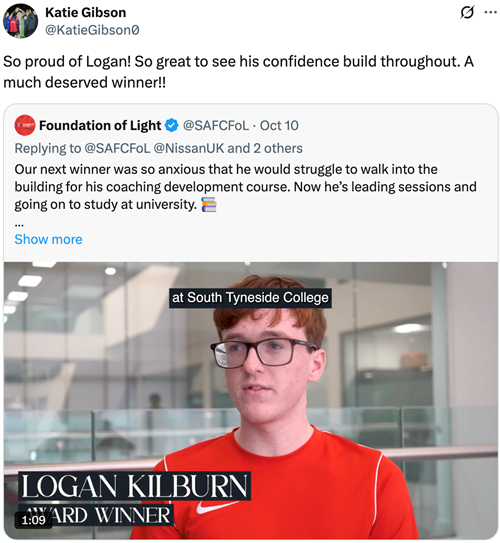Click the 1:09 video duration badge
Screen dimensions: 500x543
coord(33,520)
